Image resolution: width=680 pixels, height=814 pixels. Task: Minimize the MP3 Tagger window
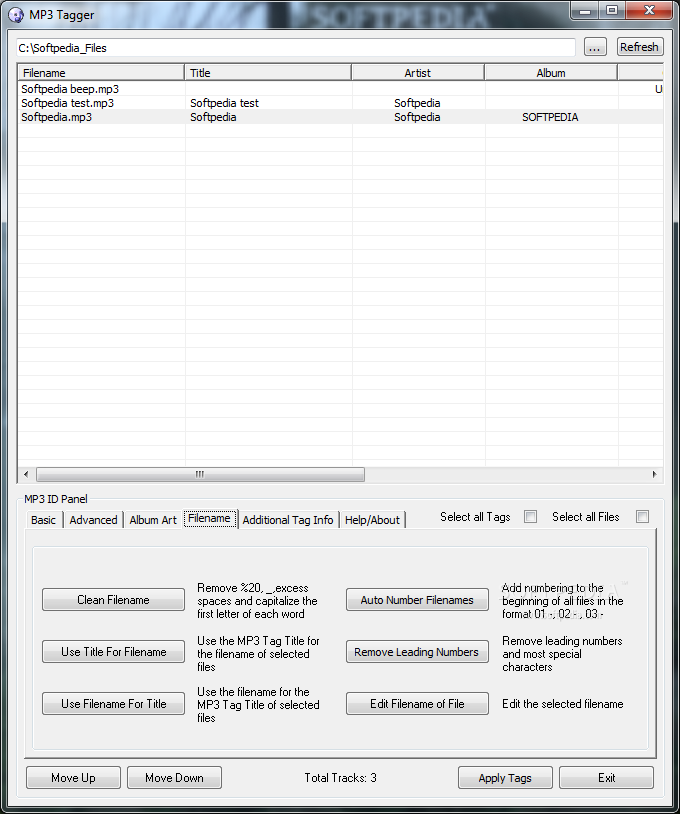tap(585, 10)
